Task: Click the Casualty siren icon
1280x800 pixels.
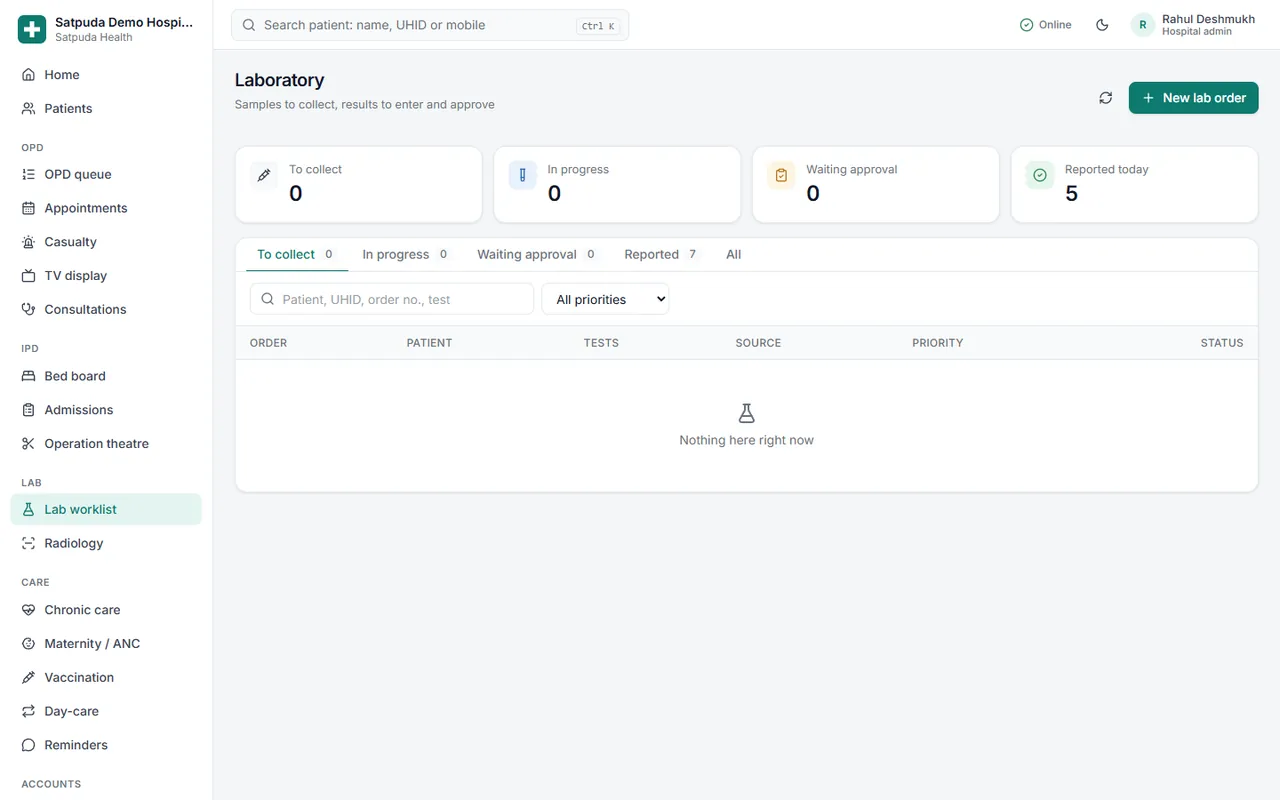Action: tap(28, 242)
